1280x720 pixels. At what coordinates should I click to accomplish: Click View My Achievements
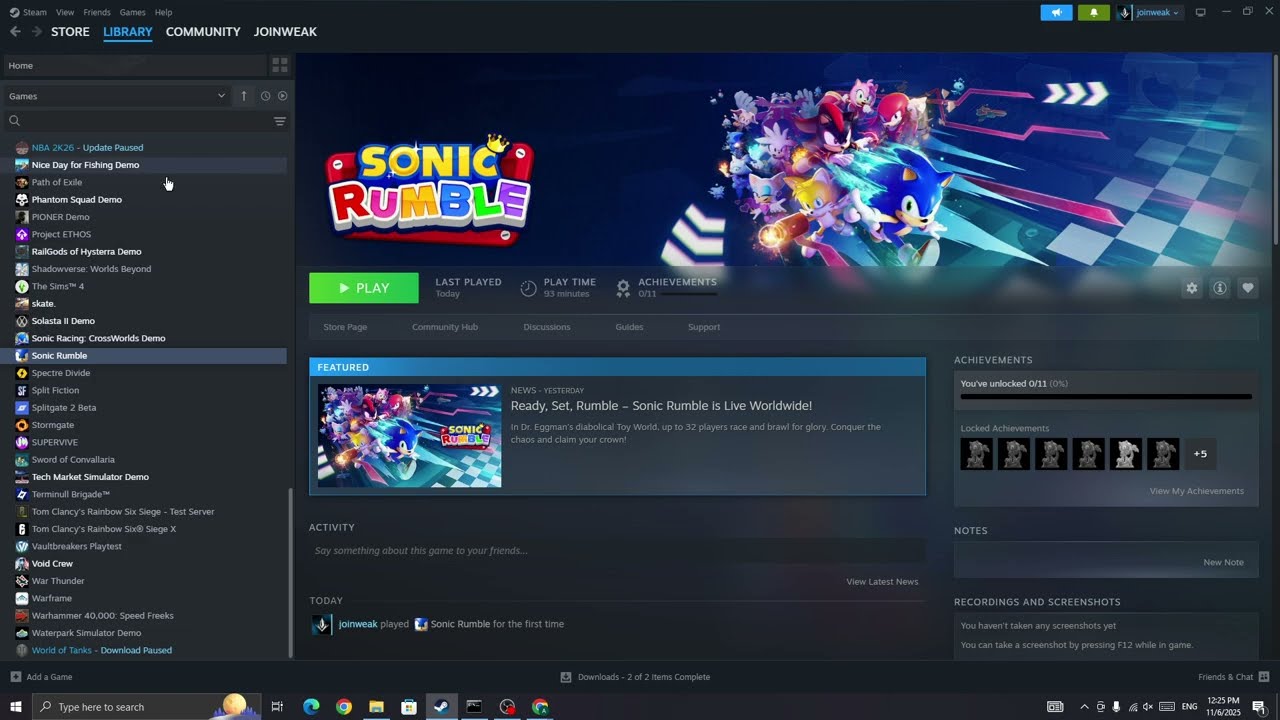(1197, 491)
